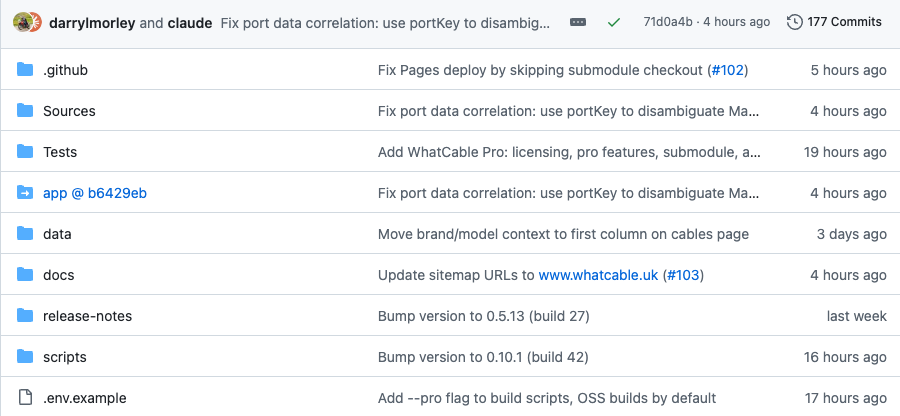Viewport: 900px width, 416px height.
Task: Open the .github folder
Action: (65, 70)
